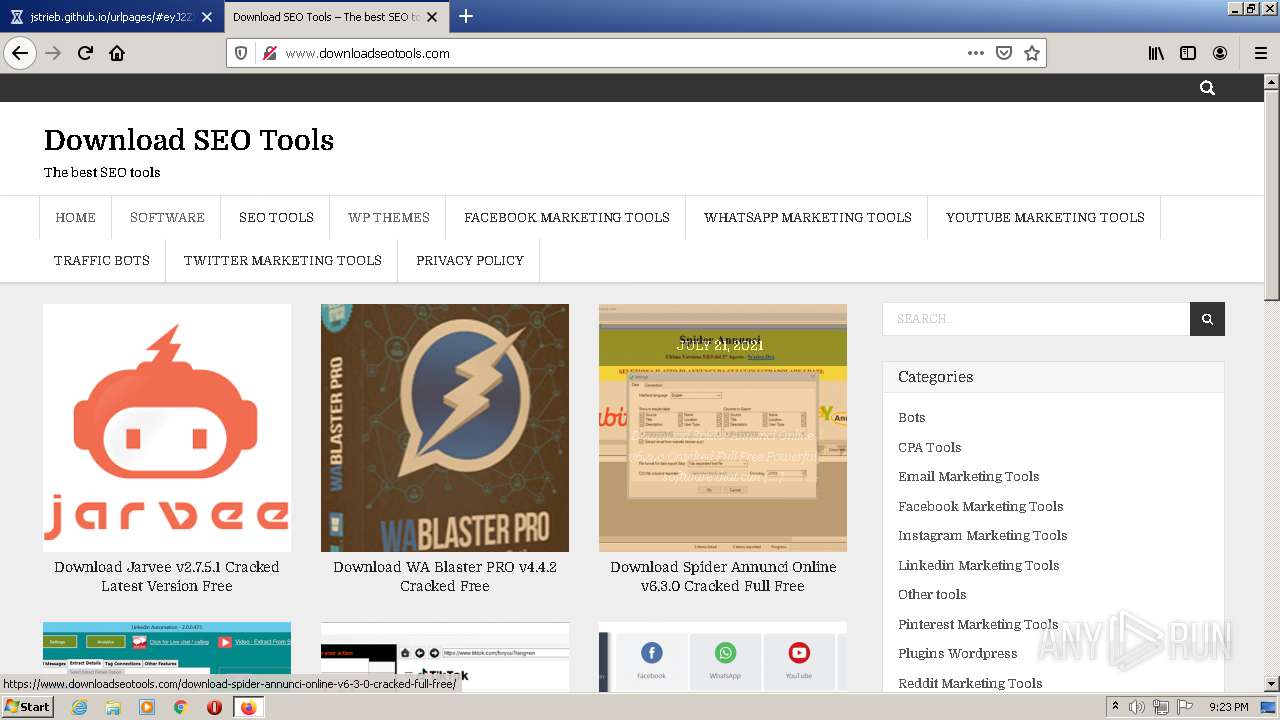This screenshot has width=1280, height=720.
Task: Click the page vertical scrollbar down arrow
Action: tap(1271, 684)
